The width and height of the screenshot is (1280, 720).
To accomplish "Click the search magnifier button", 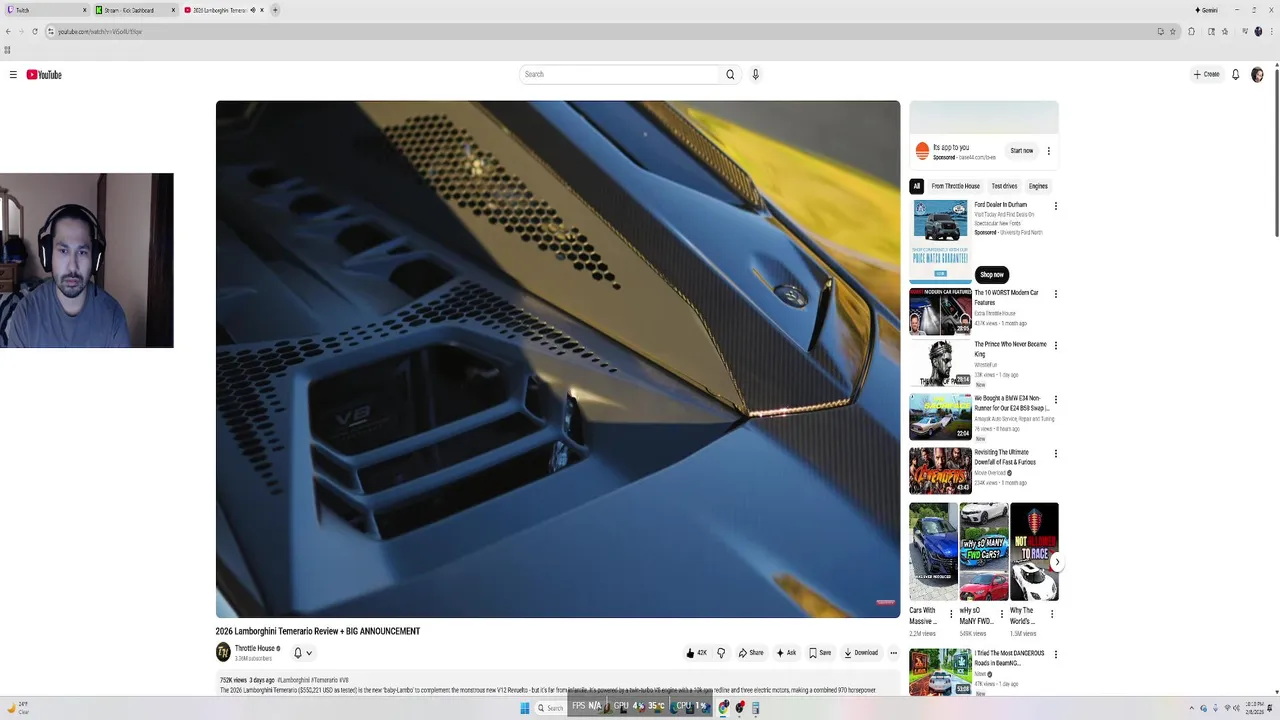I will click(x=730, y=74).
